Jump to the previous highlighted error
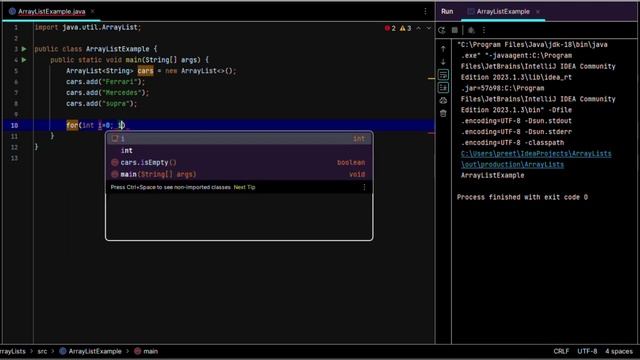This screenshot has width=640, height=360. [418, 28]
